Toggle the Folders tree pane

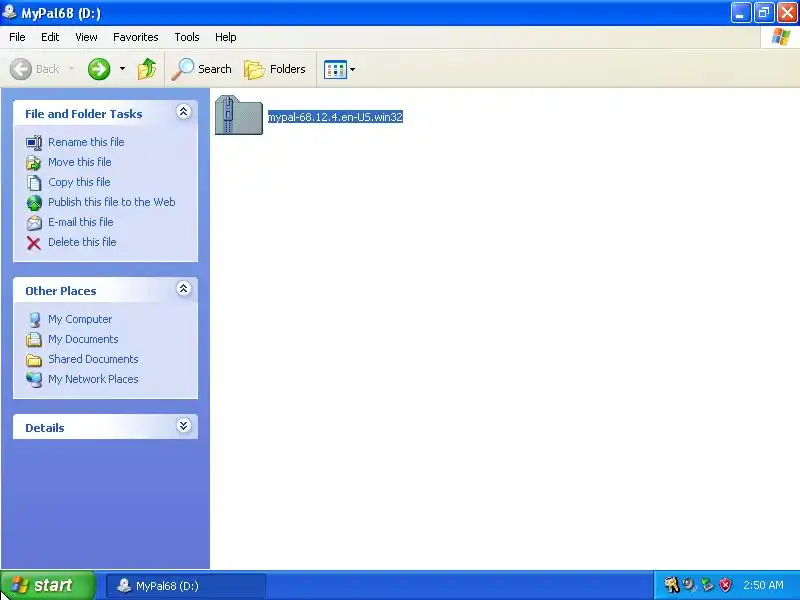coord(275,69)
